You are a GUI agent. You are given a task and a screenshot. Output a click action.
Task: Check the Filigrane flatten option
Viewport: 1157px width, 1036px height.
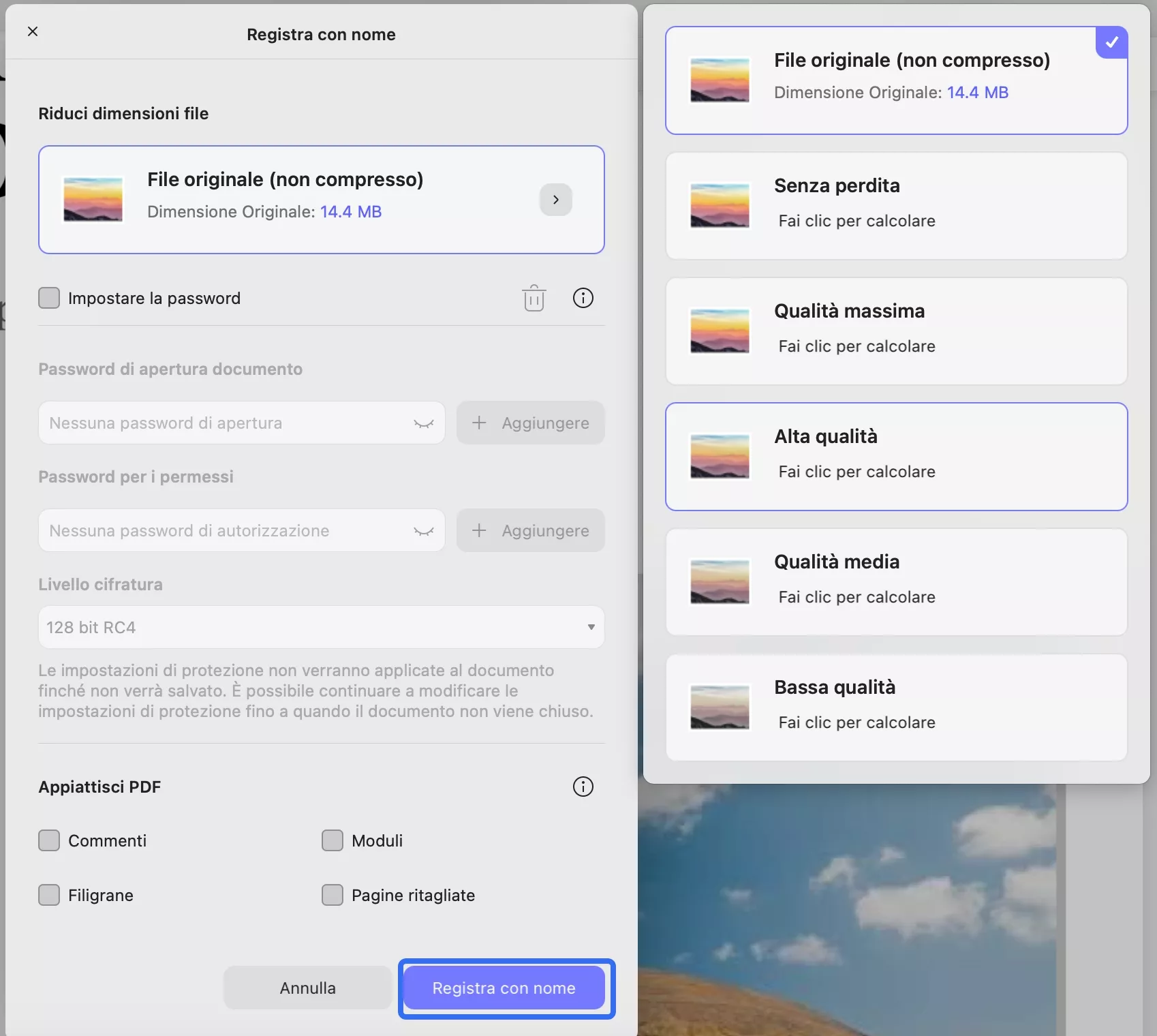coord(49,895)
